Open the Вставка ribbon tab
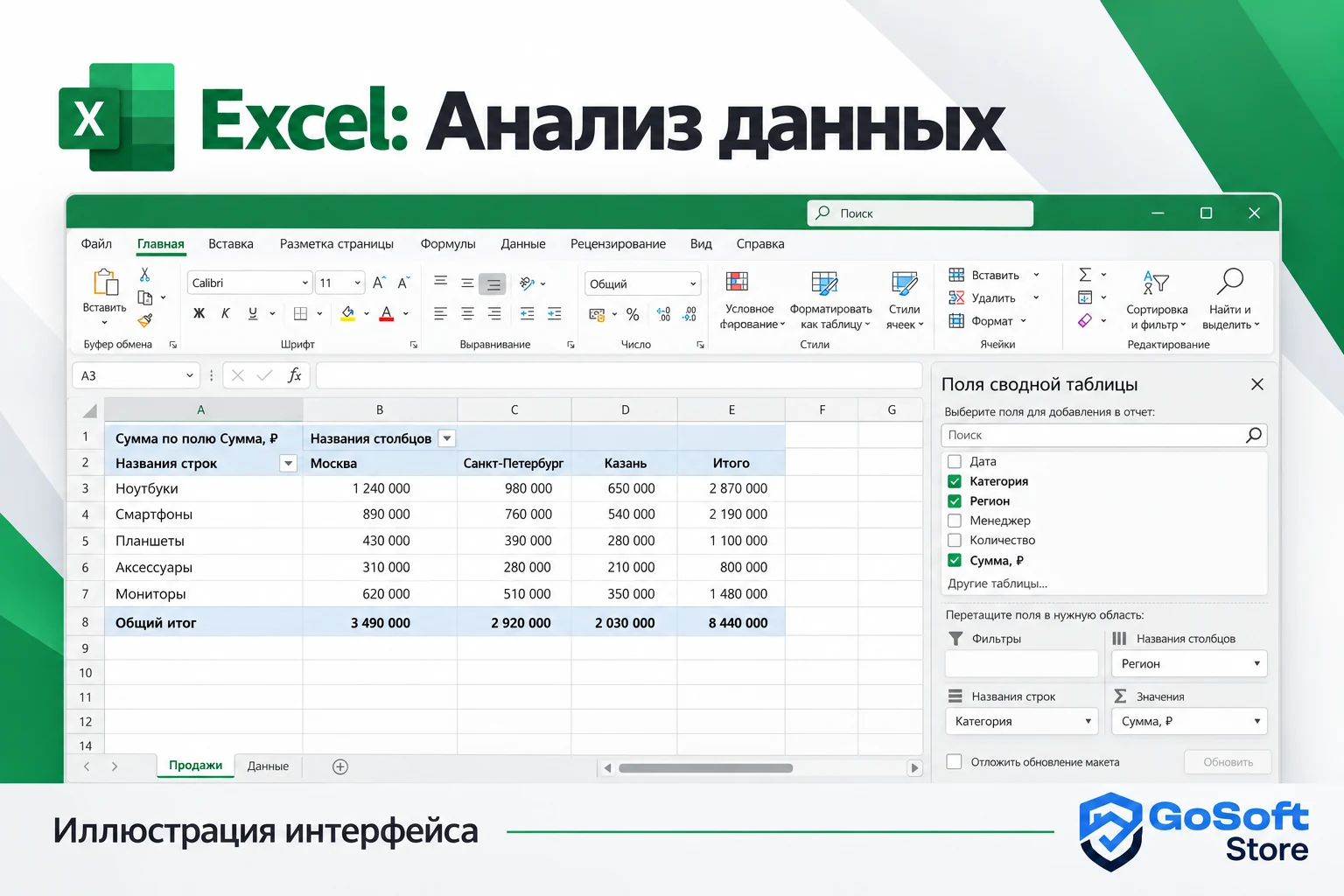Viewport: 1344px width, 896px height. click(x=231, y=244)
